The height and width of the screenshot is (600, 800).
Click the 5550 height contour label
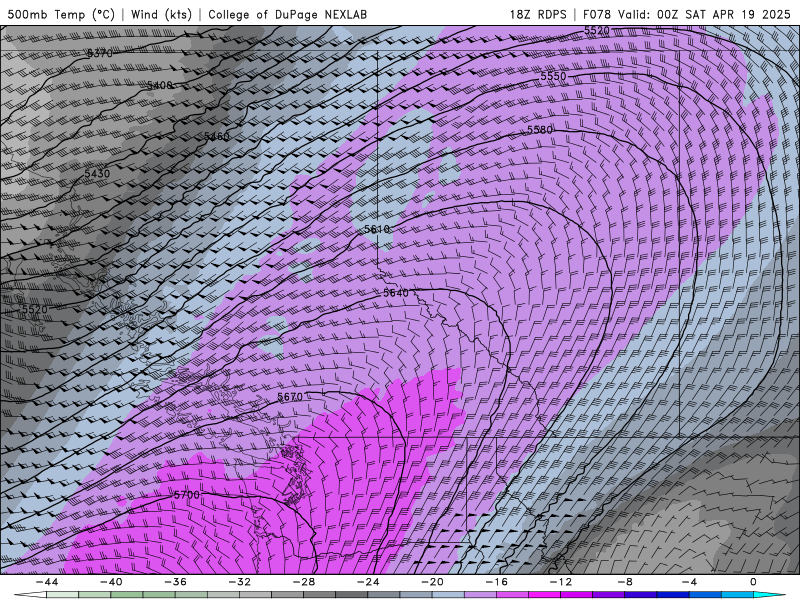(x=554, y=76)
